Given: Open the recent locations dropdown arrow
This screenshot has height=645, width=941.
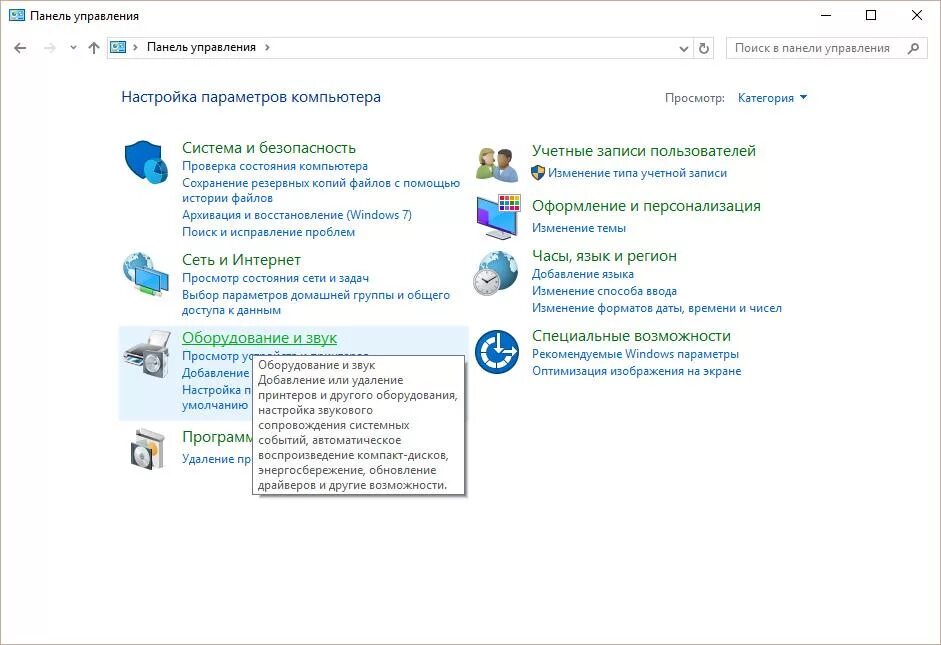Looking at the screenshot, I should (73, 48).
